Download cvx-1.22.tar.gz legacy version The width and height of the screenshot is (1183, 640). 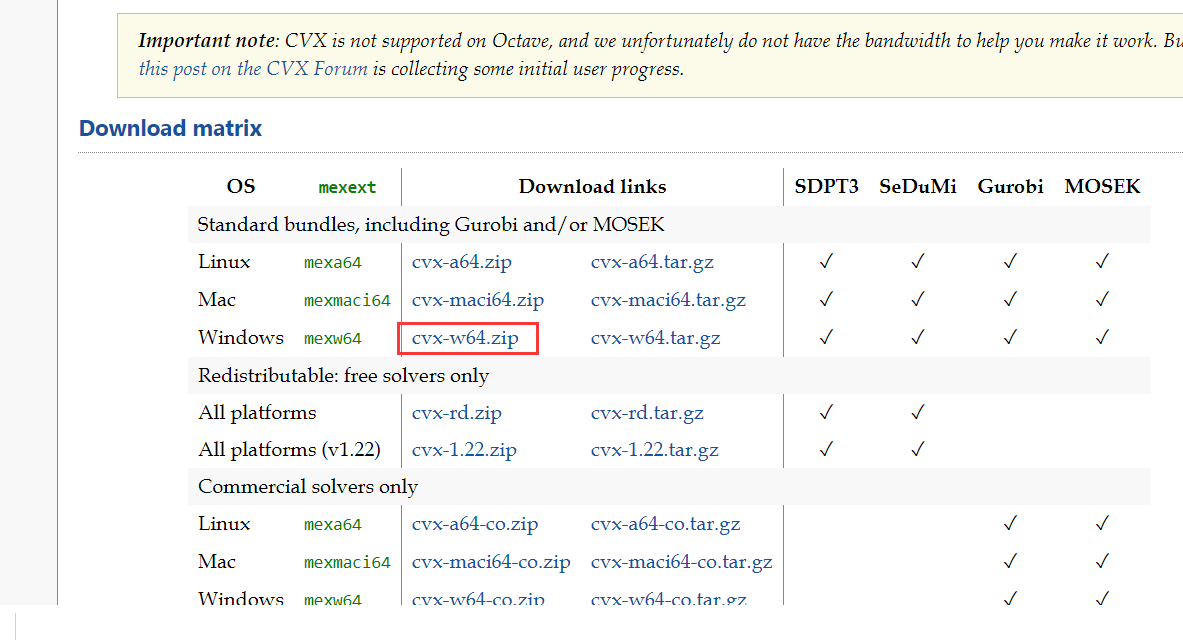pyautogui.click(x=654, y=450)
